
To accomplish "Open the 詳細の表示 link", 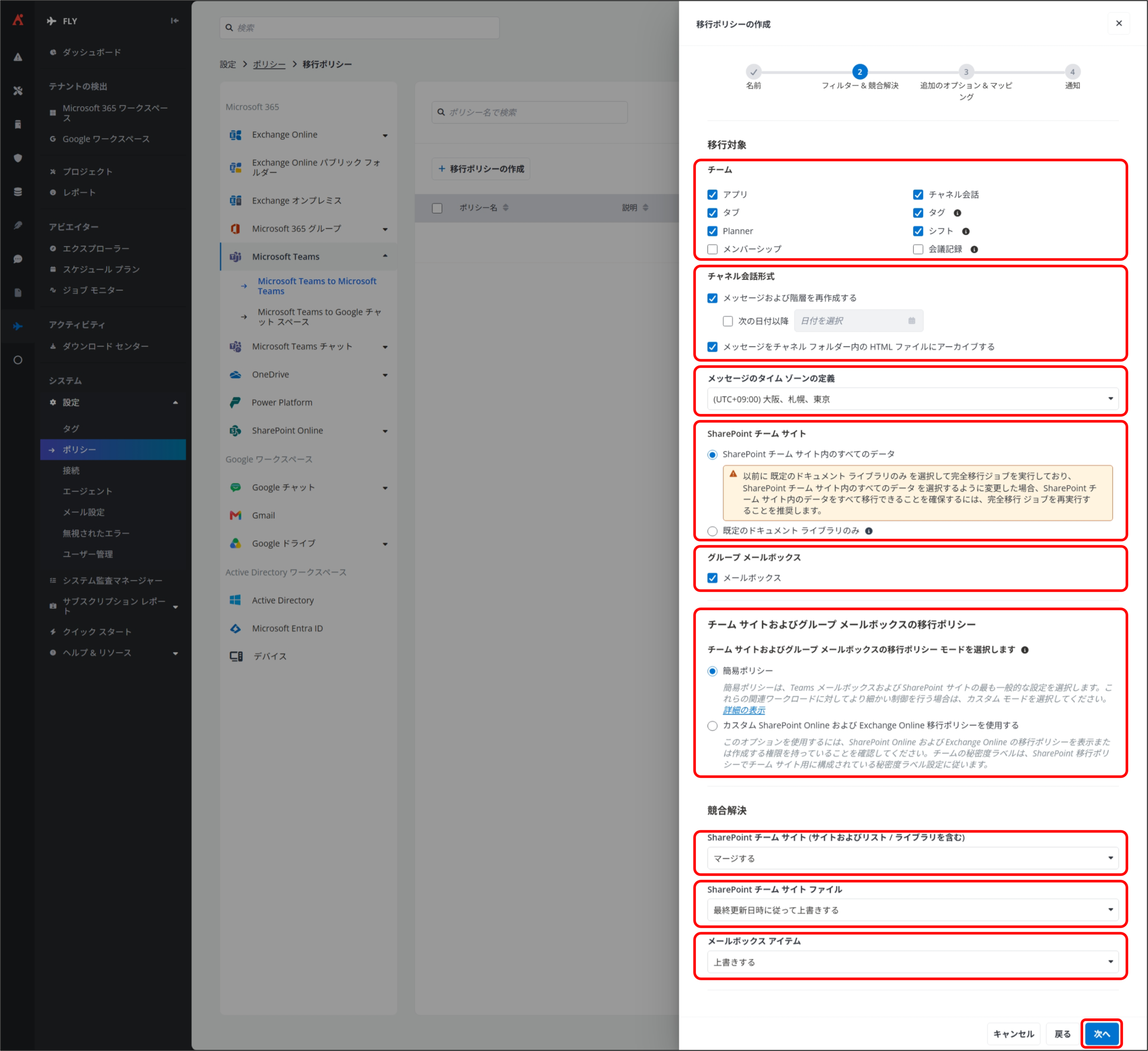I will pos(744,711).
